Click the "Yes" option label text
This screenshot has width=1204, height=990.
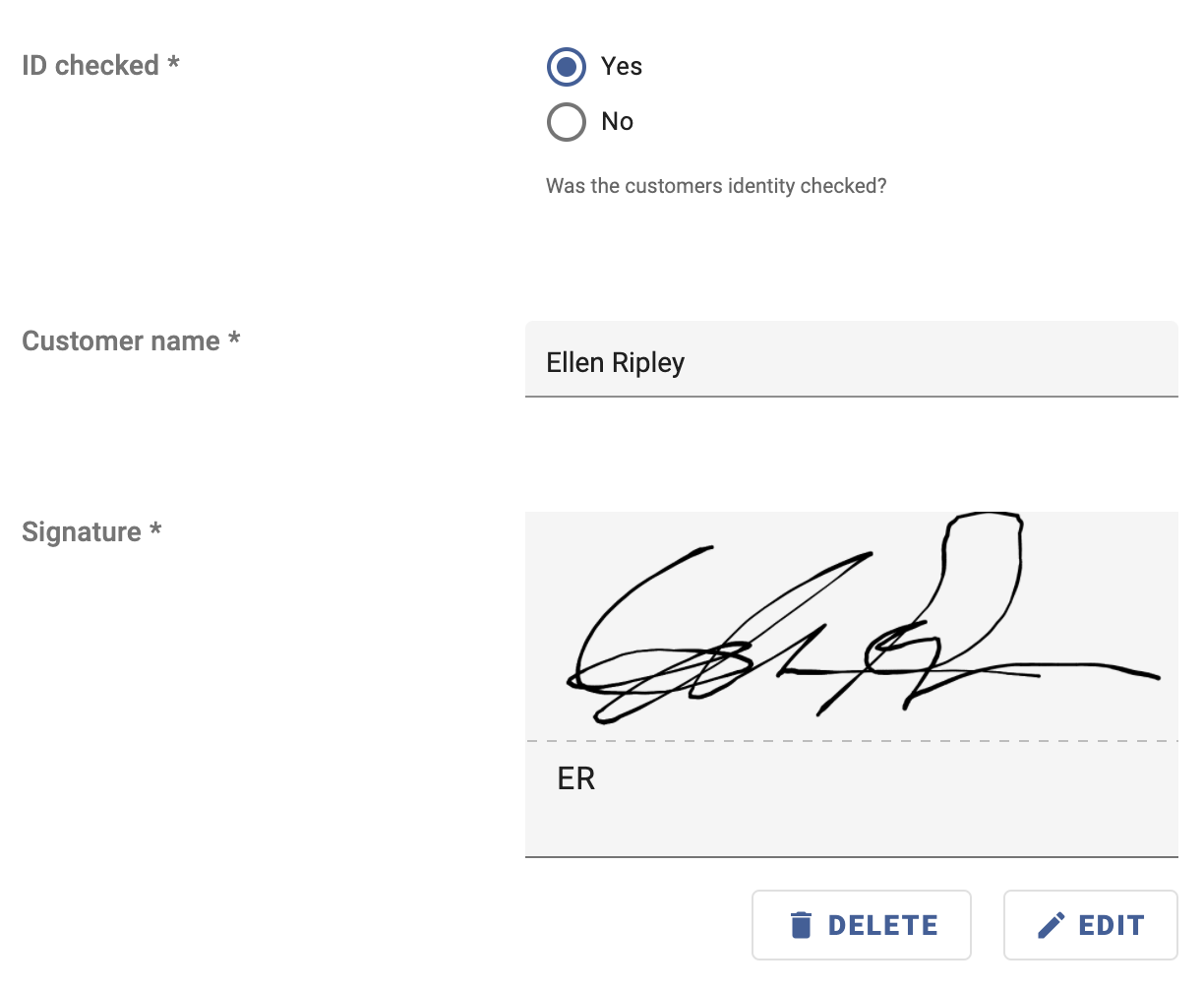[x=622, y=66]
